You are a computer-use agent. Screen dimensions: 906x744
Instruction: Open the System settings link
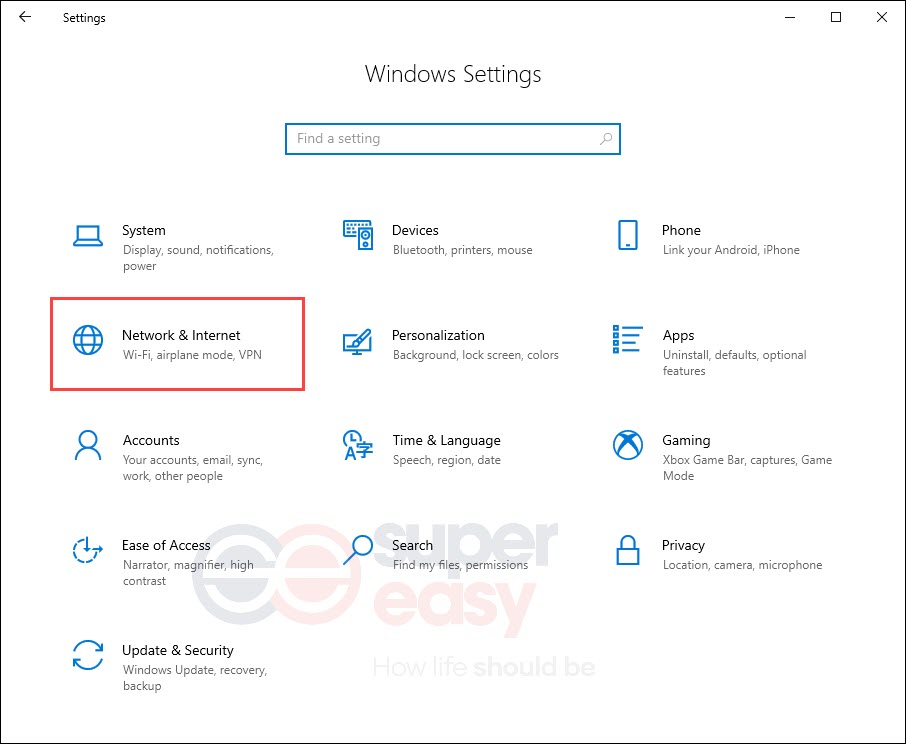click(x=143, y=230)
